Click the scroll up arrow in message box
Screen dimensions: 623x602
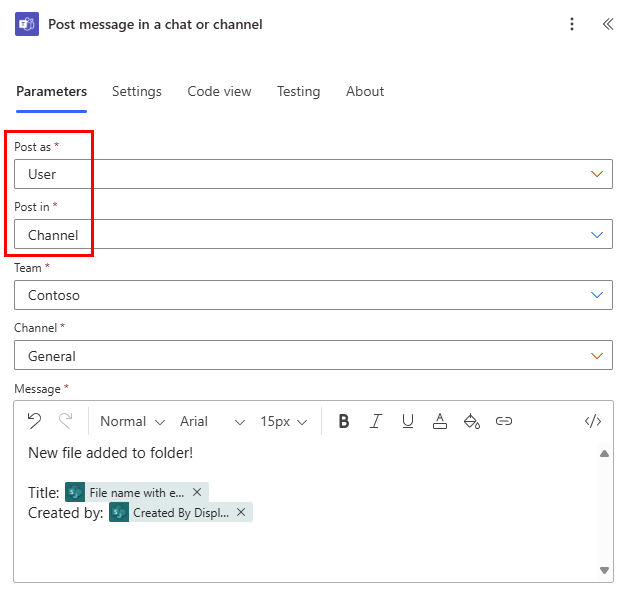tap(604, 453)
